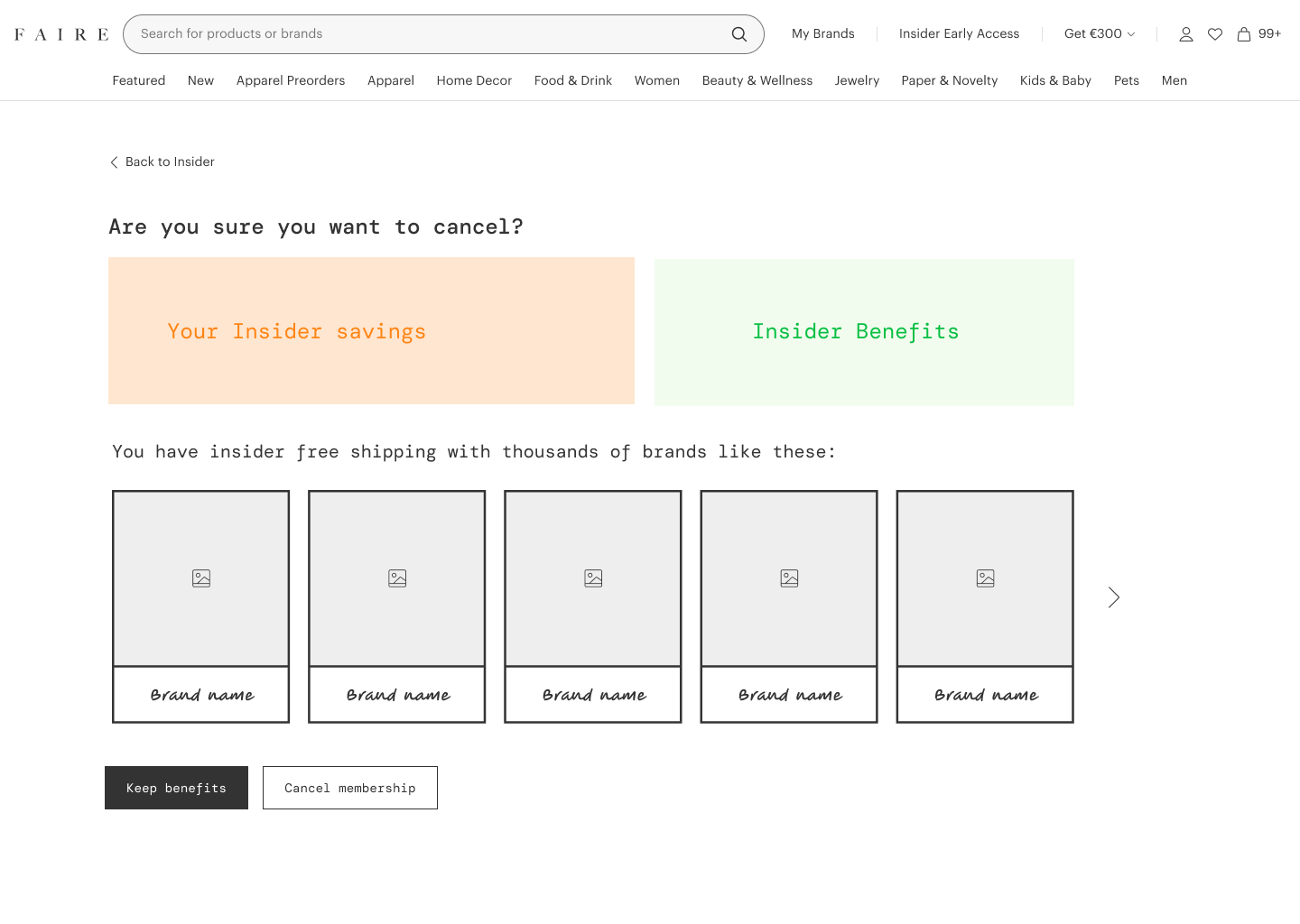The width and height of the screenshot is (1300, 924).
Task: Open the Home Decor category
Action: (x=474, y=80)
